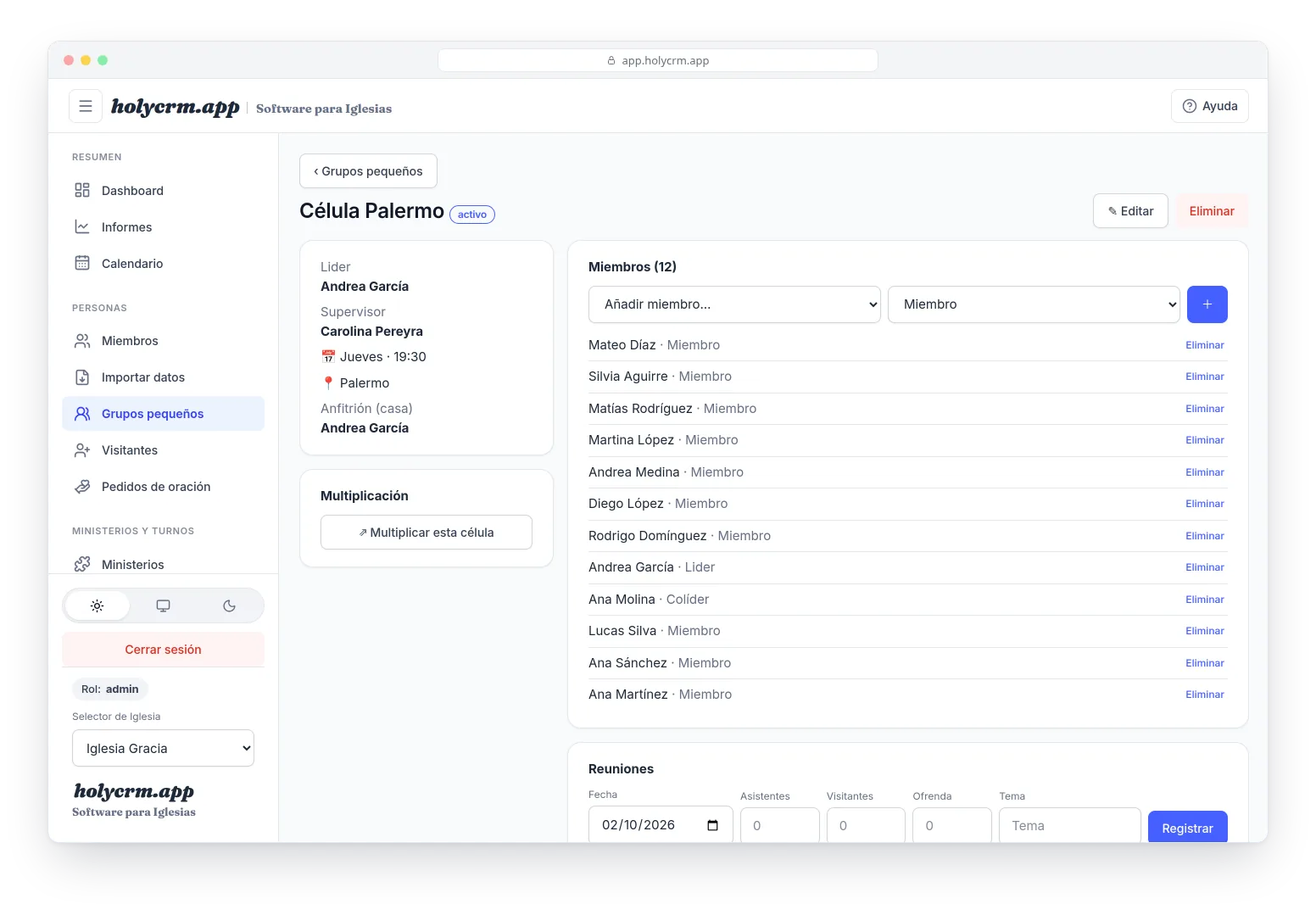Click the Ministerios puzzle icon

82,565
